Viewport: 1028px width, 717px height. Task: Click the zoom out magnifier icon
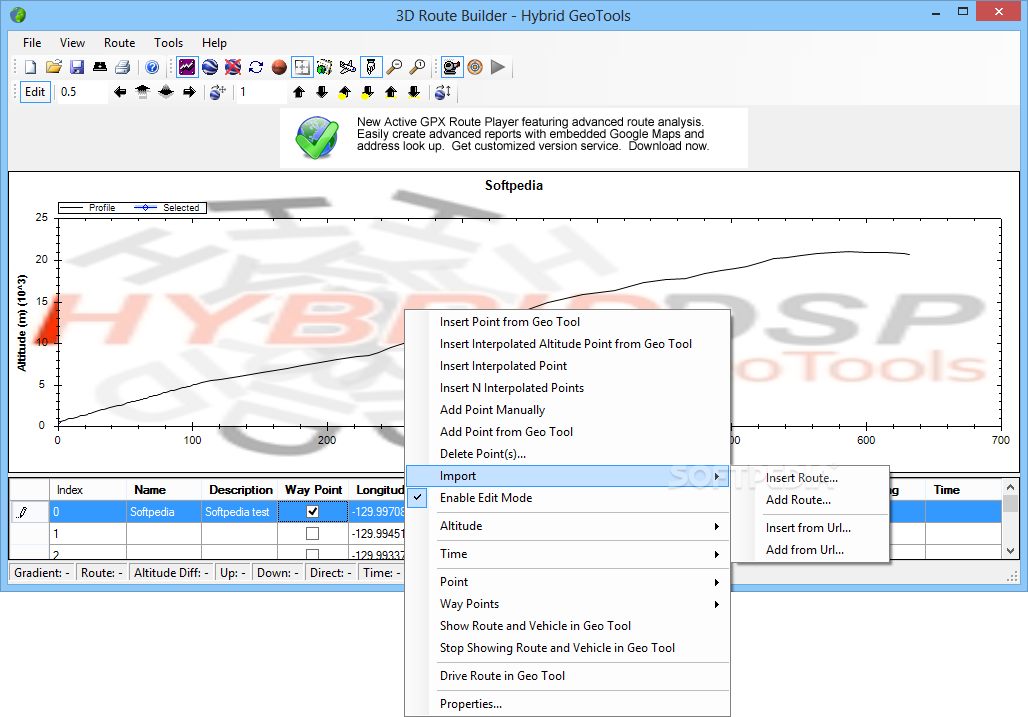(394, 67)
